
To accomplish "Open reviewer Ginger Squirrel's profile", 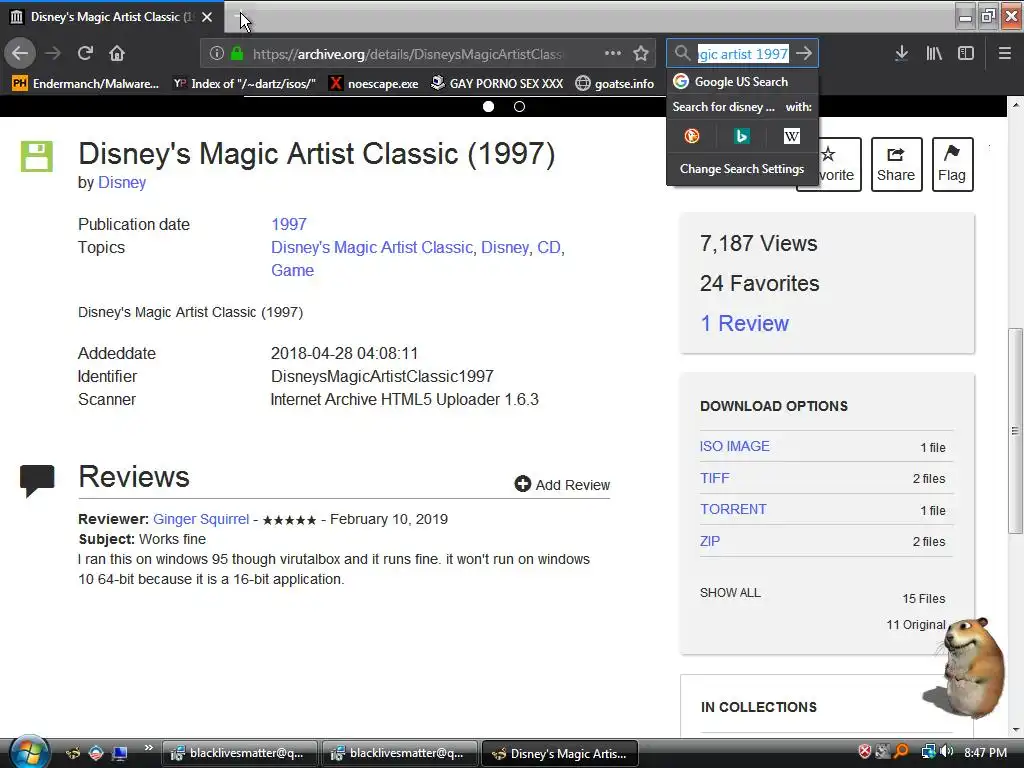I will coord(201,519).
